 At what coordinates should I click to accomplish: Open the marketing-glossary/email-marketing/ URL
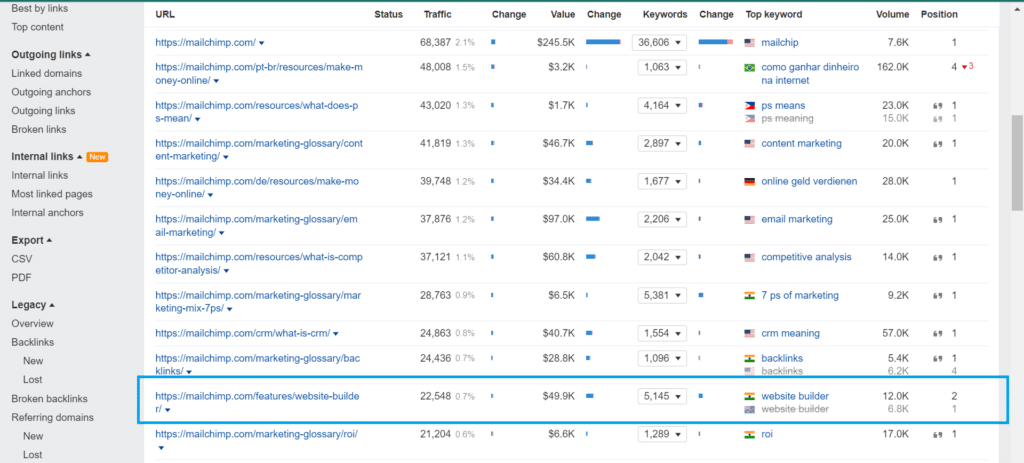coord(257,225)
